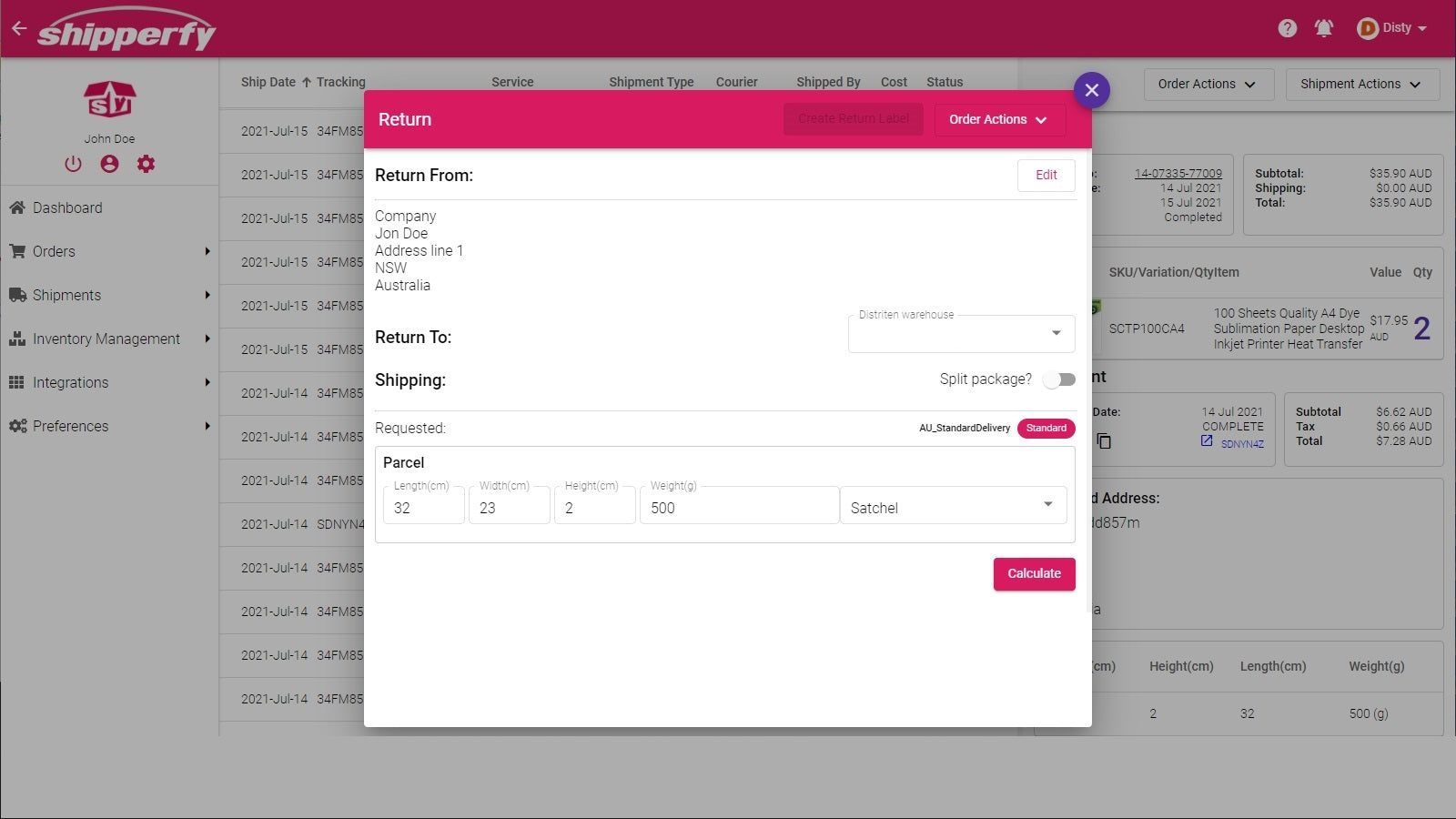
Task: Click the Cost column header
Action: tap(894, 82)
